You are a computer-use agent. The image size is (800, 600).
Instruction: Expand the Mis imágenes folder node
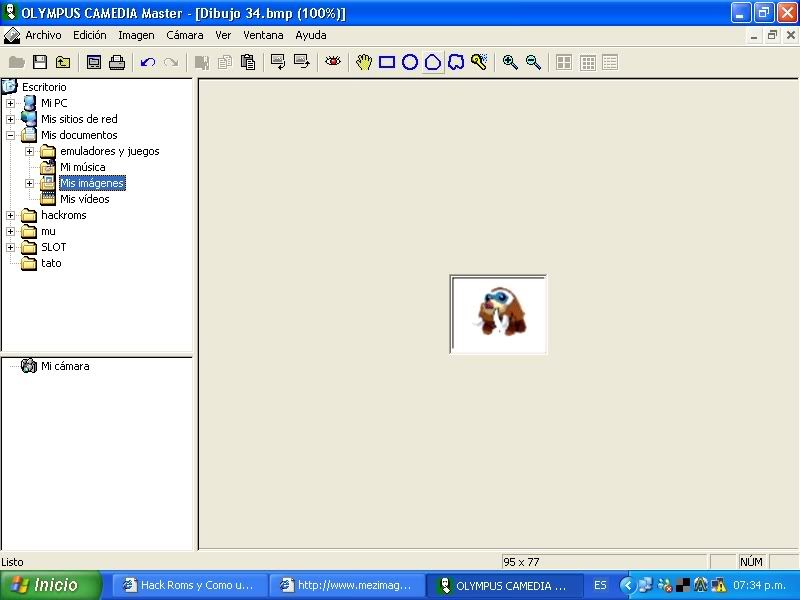(x=30, y=183)
